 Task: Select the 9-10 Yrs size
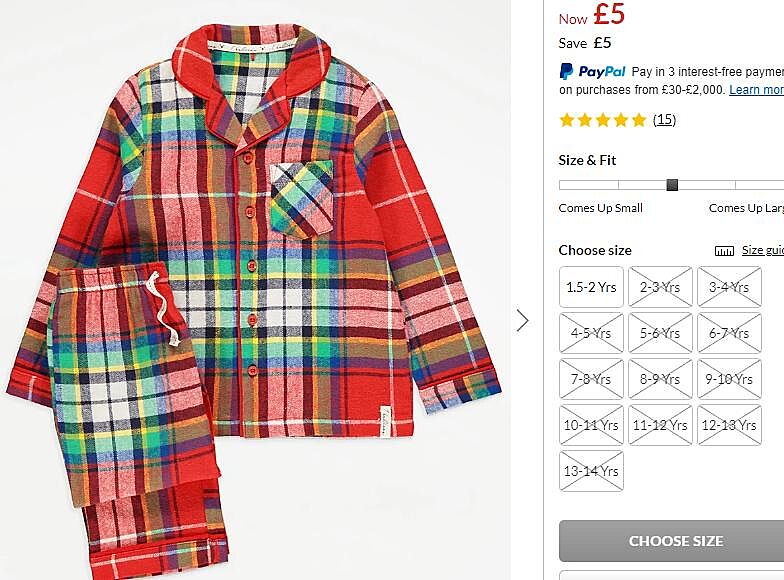729,379
